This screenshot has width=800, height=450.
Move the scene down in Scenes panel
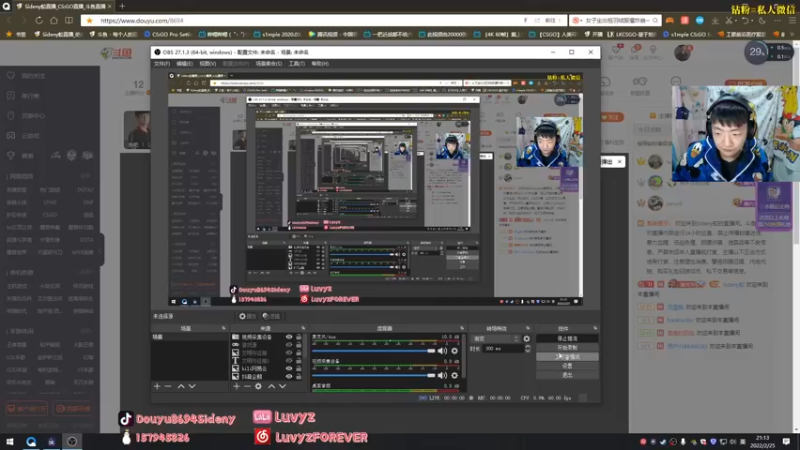point(192,386)
